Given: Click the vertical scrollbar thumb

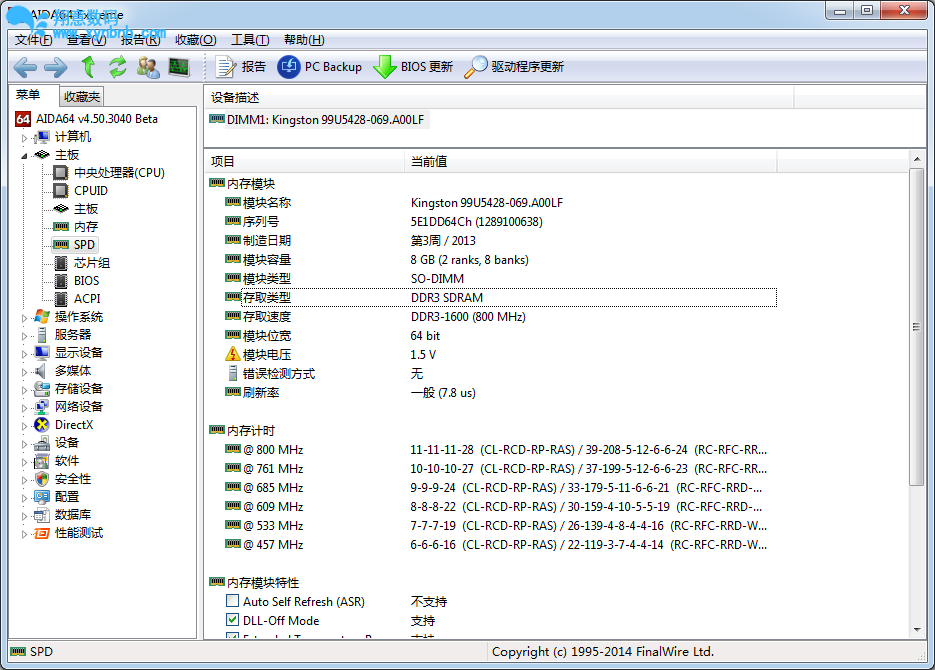Looking at the screenshot, I should tap(917, 327).
